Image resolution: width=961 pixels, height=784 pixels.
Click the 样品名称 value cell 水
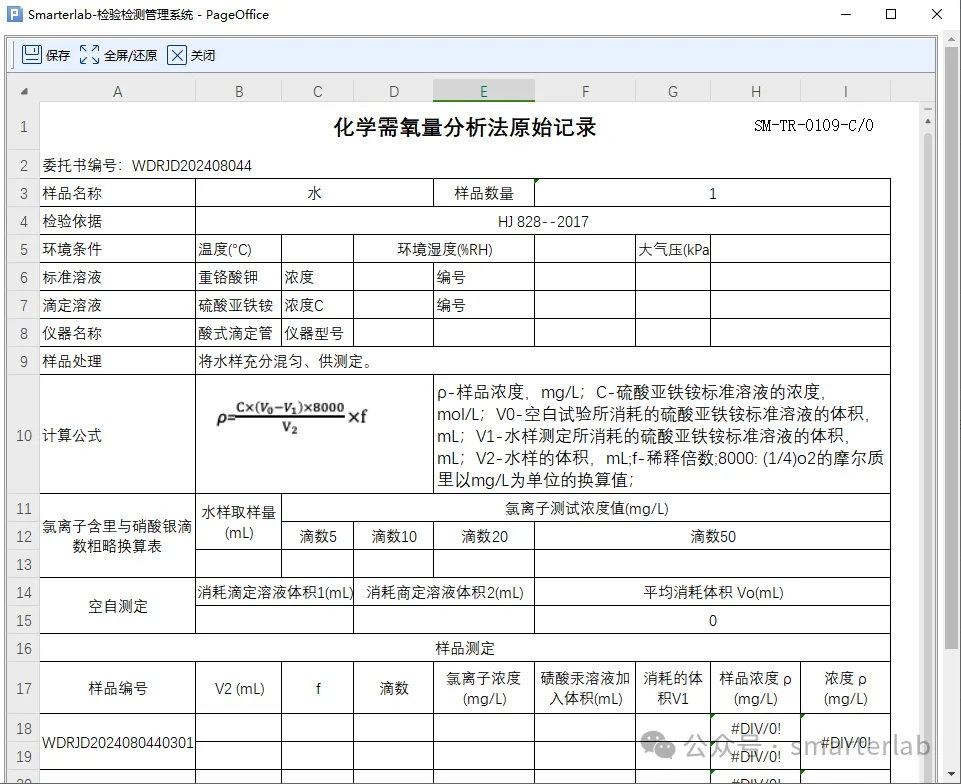pyautogui.click(x=314, y=193)
